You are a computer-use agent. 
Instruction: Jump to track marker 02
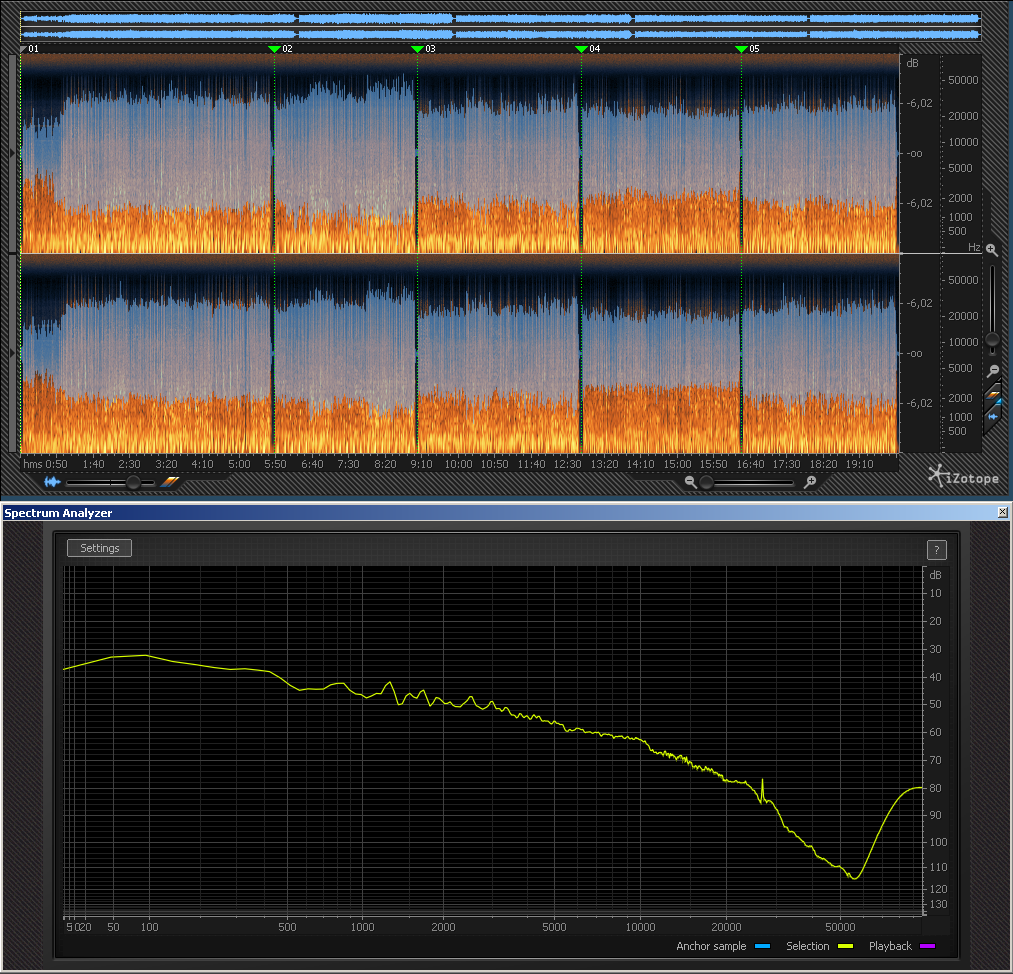click(275, 48)
